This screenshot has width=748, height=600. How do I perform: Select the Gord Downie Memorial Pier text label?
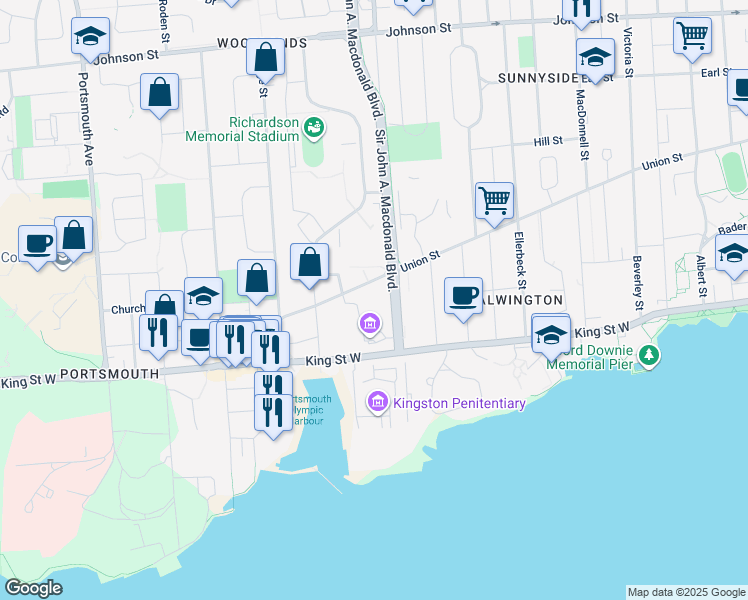(x=590, y=357)
